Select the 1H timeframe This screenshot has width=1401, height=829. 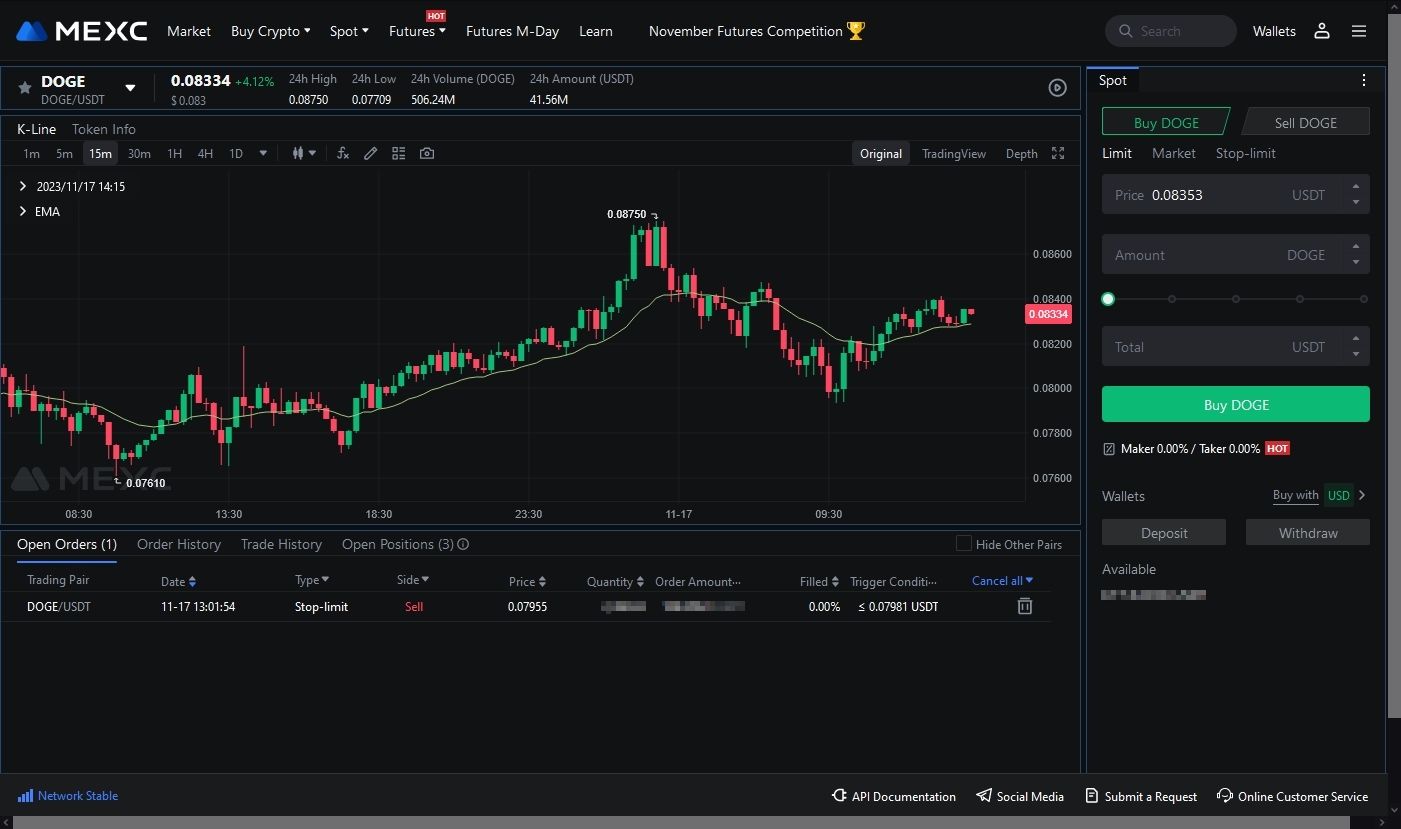coord(174,153)
